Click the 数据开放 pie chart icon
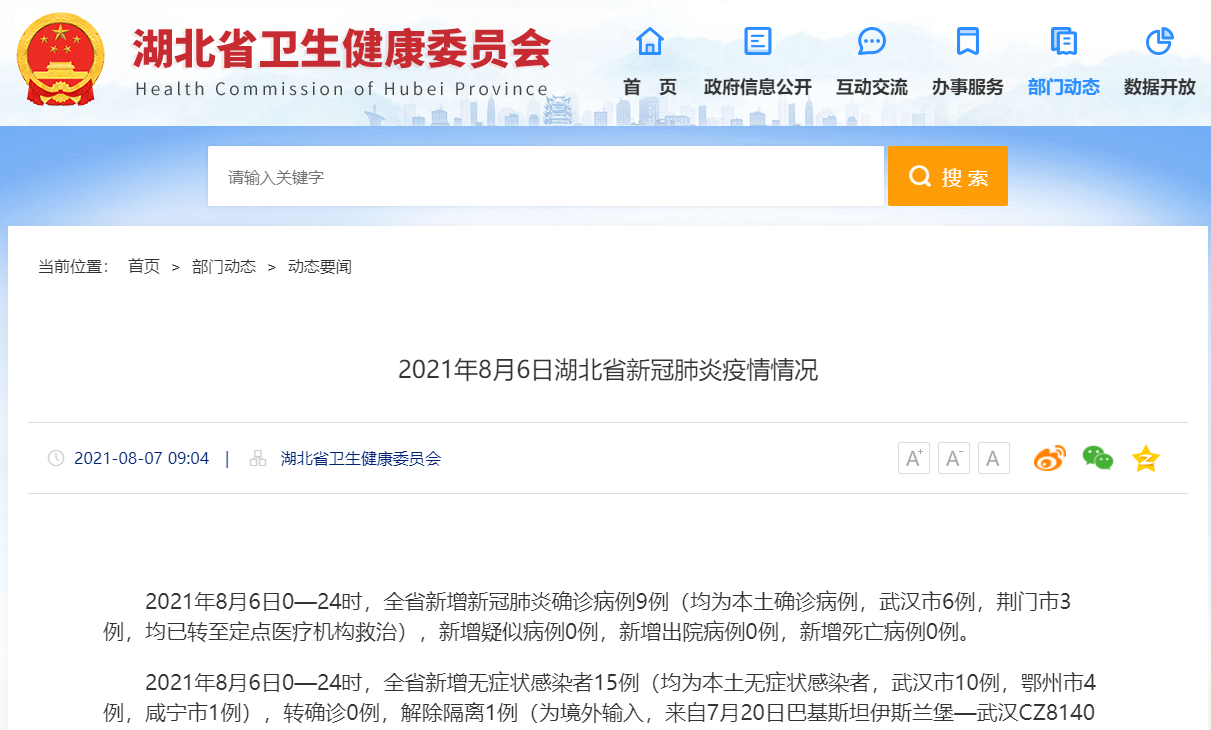This screenshot has width=1211, height=730. pyautogui.click(x=1159, y=41)
